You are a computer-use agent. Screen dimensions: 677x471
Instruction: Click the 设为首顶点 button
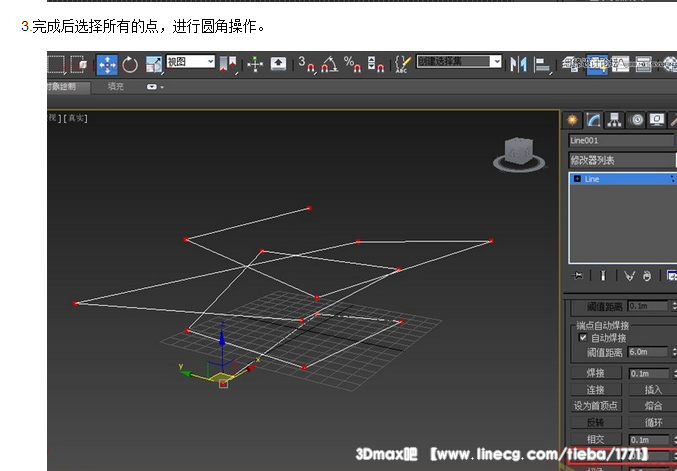pyautogui.click(x=596, y=406)
